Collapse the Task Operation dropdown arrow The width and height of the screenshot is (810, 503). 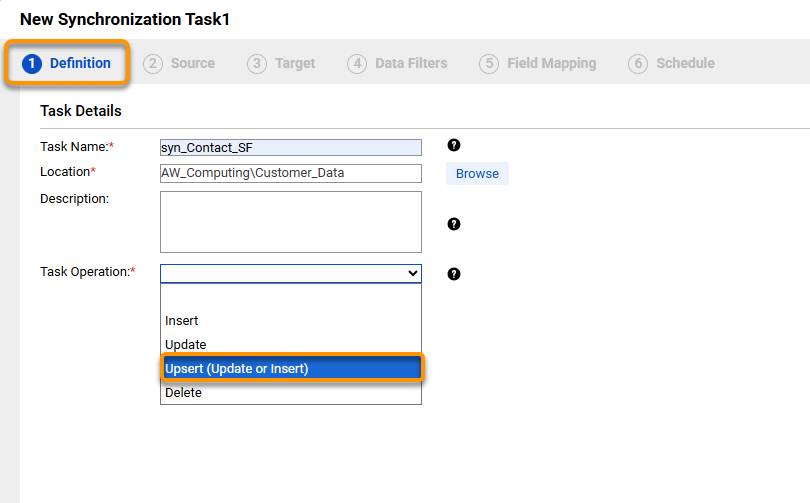(x=413, y=273)
